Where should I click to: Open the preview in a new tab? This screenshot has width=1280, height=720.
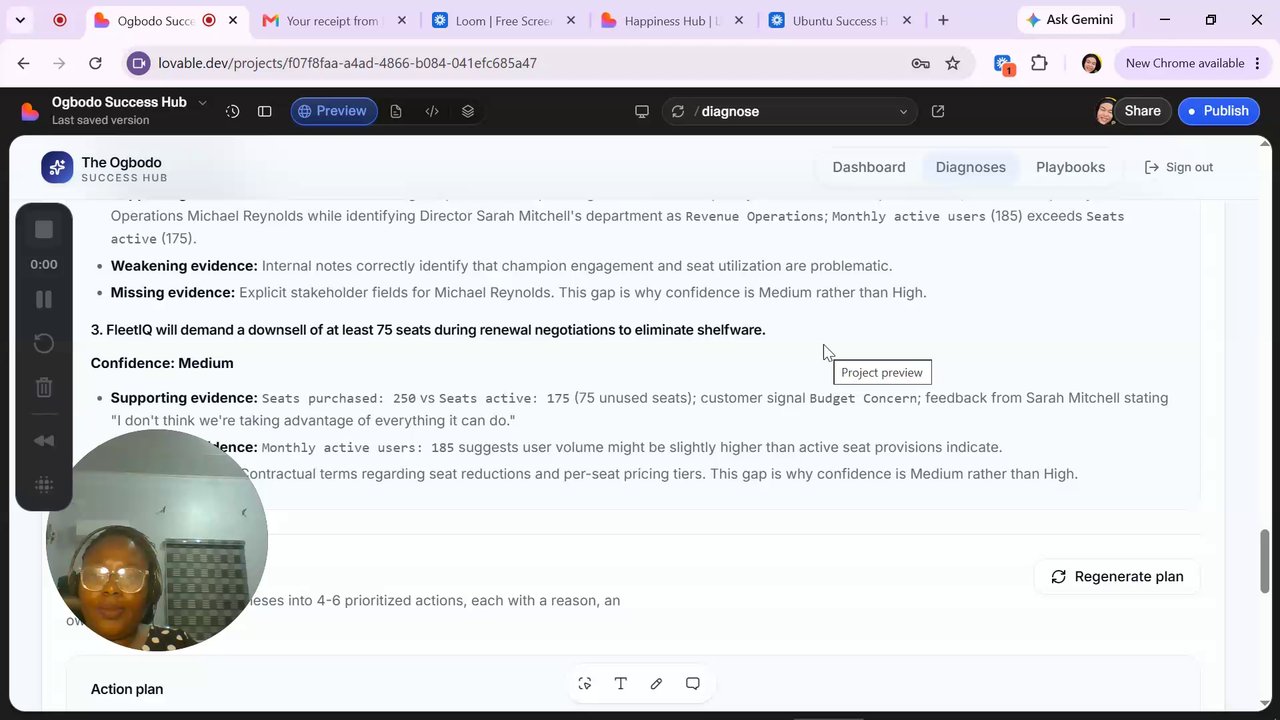tap(938, 111)
